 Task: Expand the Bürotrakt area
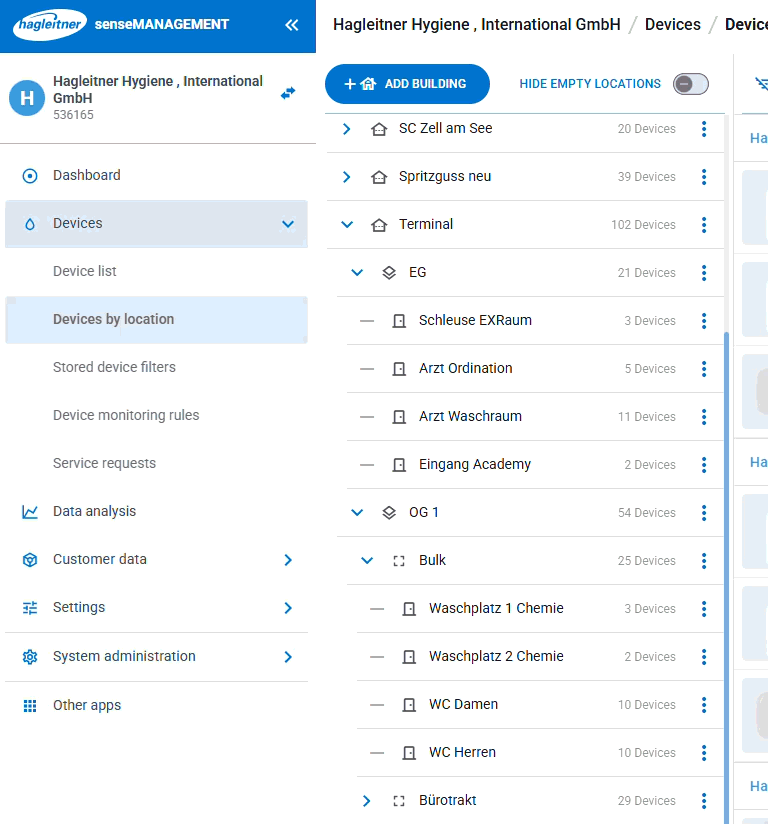click(x=367, y=801)
